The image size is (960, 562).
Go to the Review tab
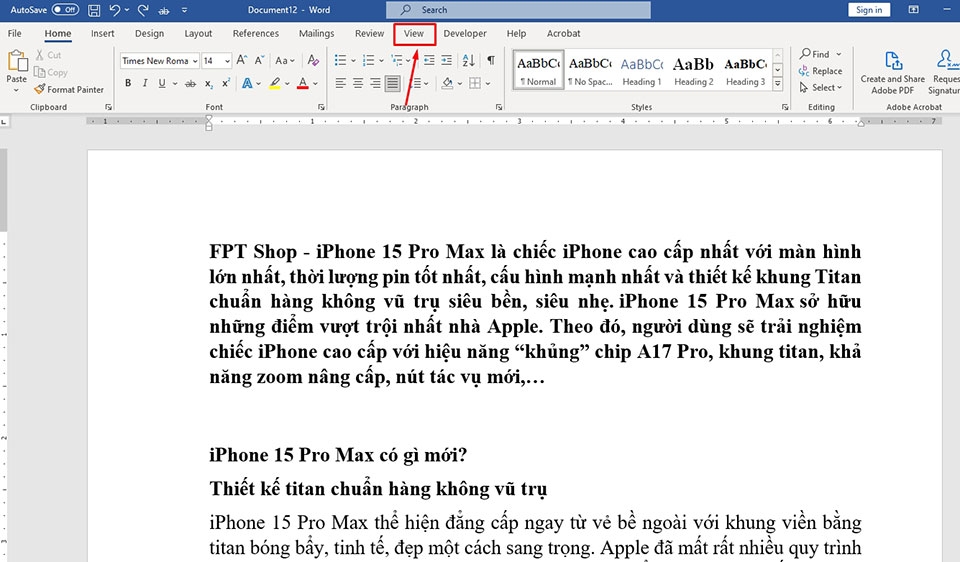click(369, 34)
